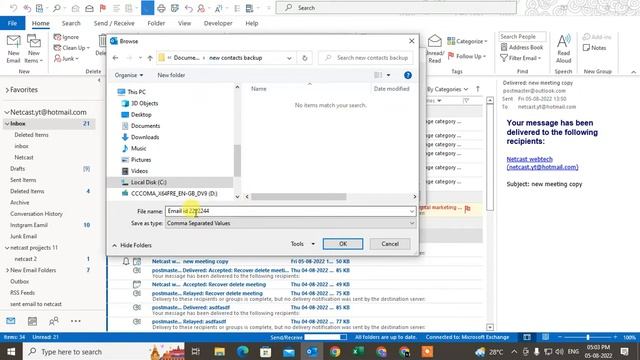Expand Favorites in folder pane

tap(7, 90)
